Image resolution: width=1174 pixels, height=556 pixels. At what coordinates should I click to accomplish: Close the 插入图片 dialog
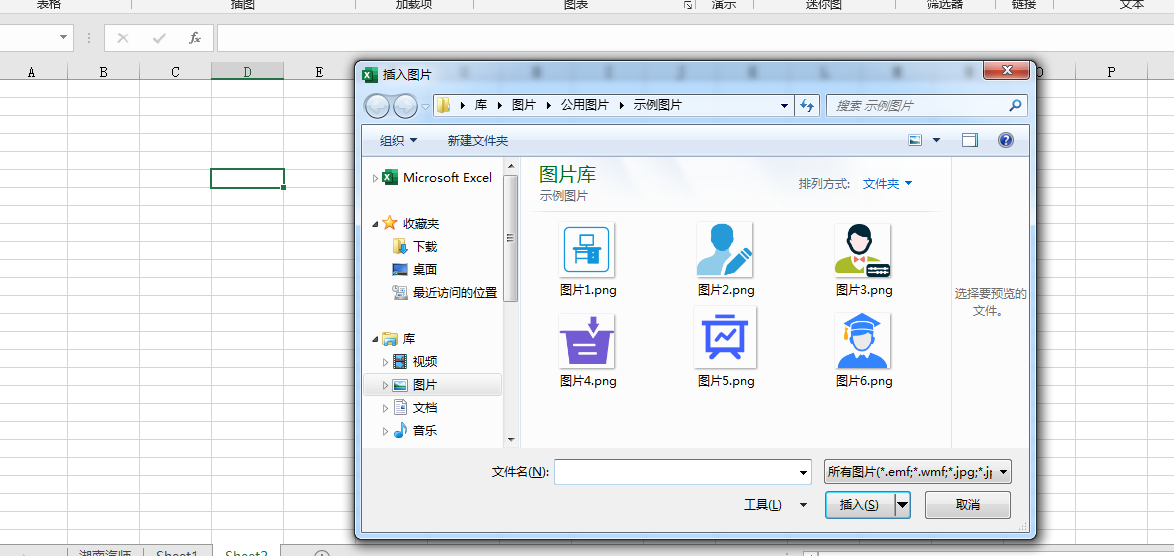pyautogui.click(x=1006, y=70)
